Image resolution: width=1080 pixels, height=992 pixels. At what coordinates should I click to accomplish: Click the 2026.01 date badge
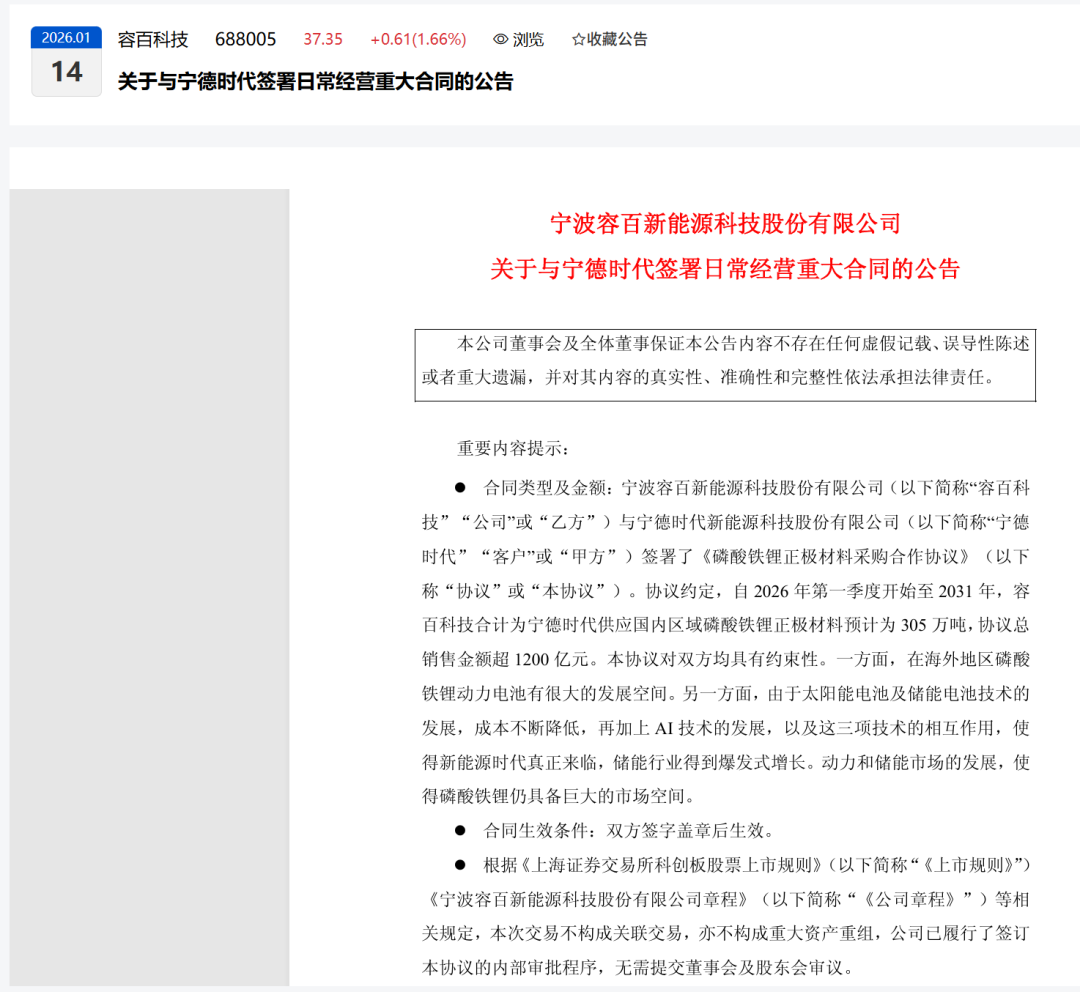point(66,37)
